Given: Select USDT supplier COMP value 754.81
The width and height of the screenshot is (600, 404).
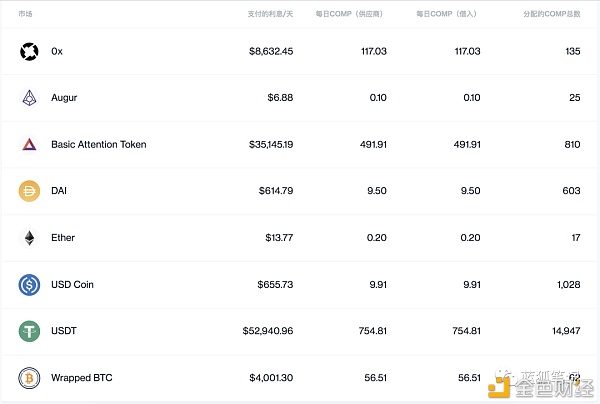Looking at the screenshot, I should 373,331.
